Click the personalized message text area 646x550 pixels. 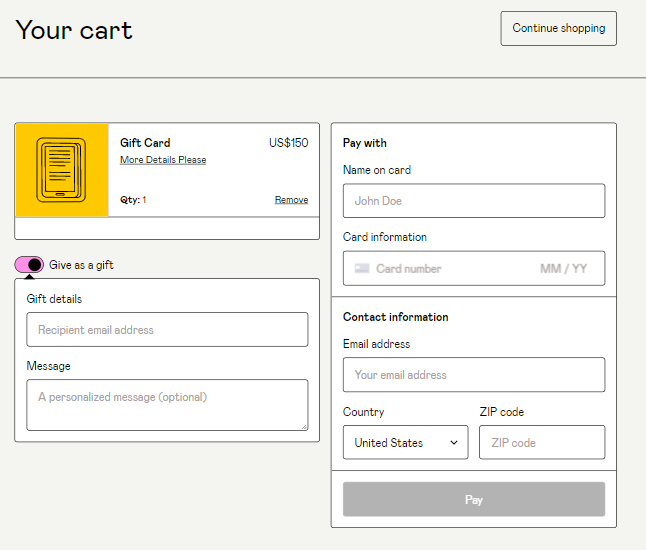point(167,404)
